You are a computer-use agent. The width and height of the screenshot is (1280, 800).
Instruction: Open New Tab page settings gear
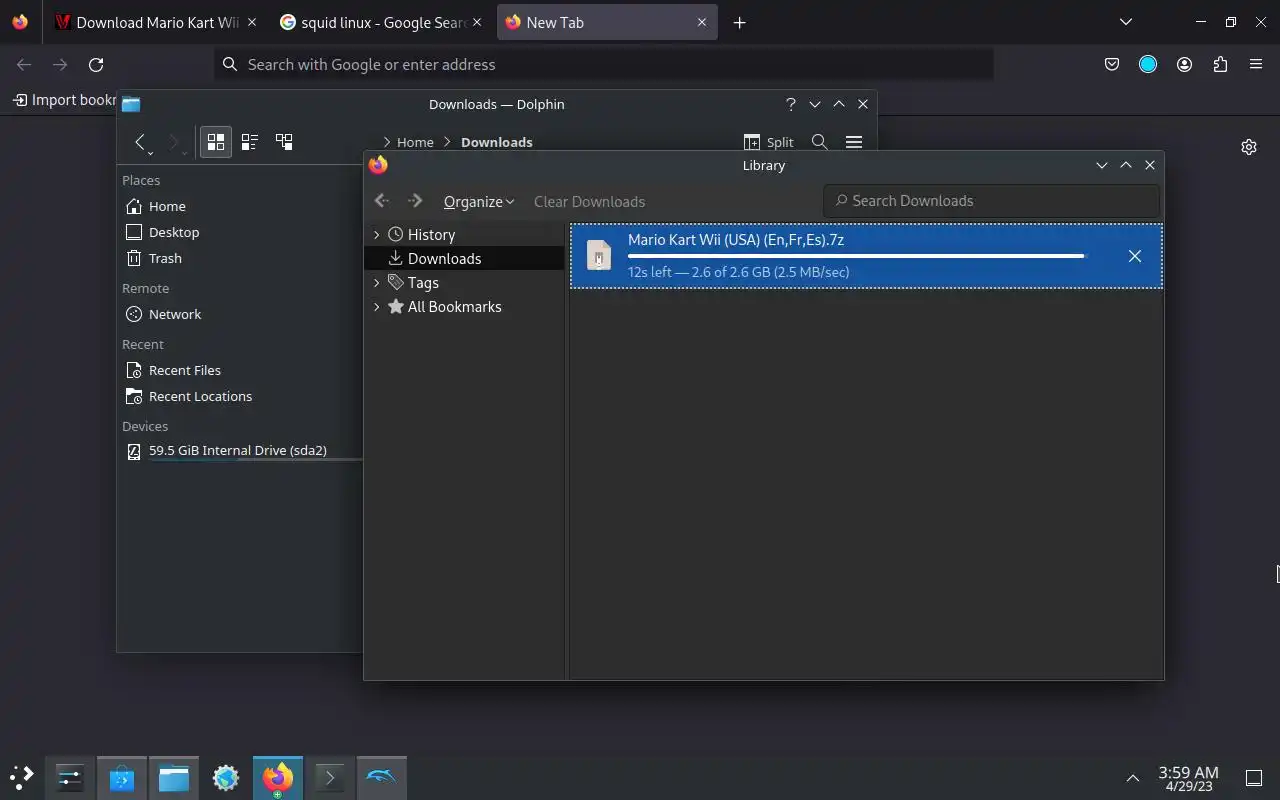click(x=1248, y=147)
